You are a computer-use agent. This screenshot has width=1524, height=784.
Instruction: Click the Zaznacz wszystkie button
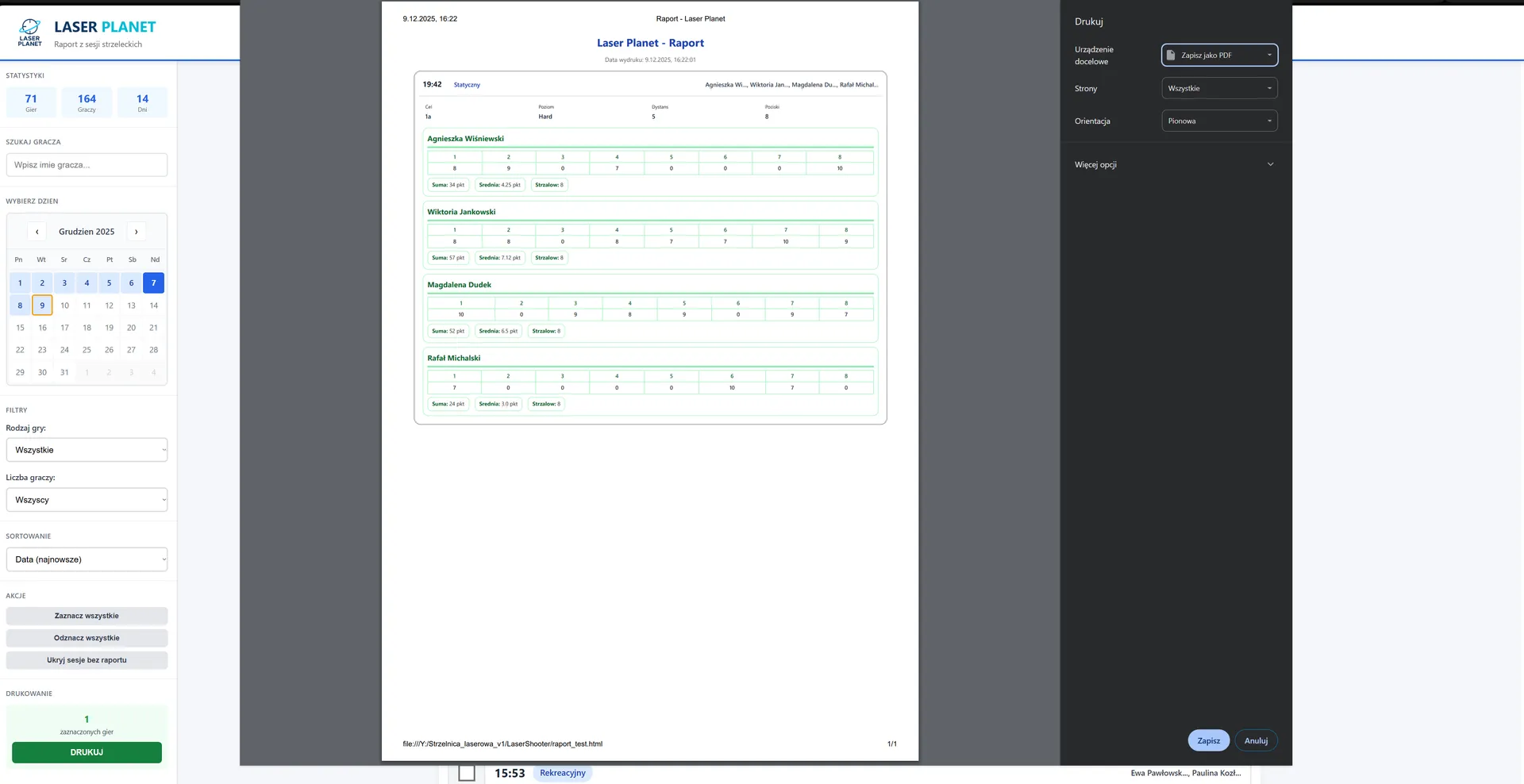coord(87,616)
